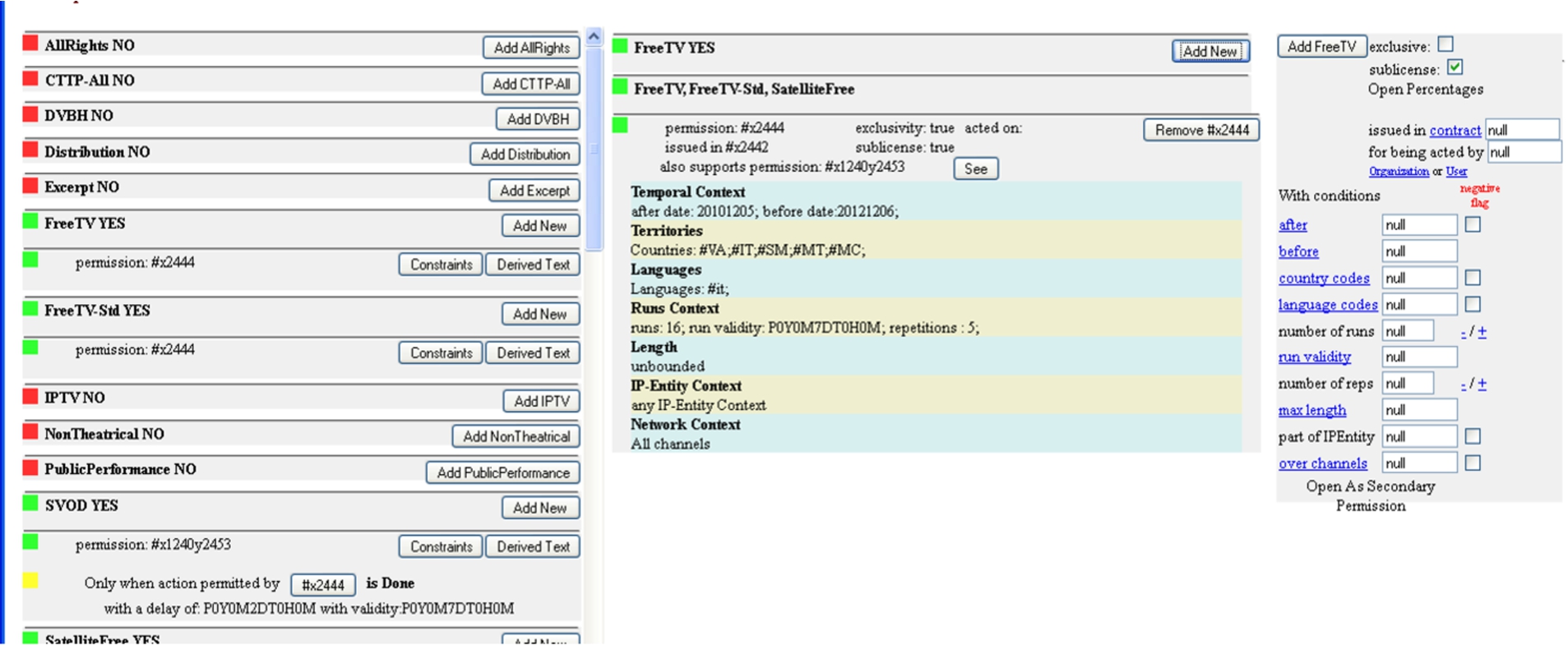Enable the exclusive checkbox
The width and height of the screenshot is (1568, 645).
[1445, 44]
